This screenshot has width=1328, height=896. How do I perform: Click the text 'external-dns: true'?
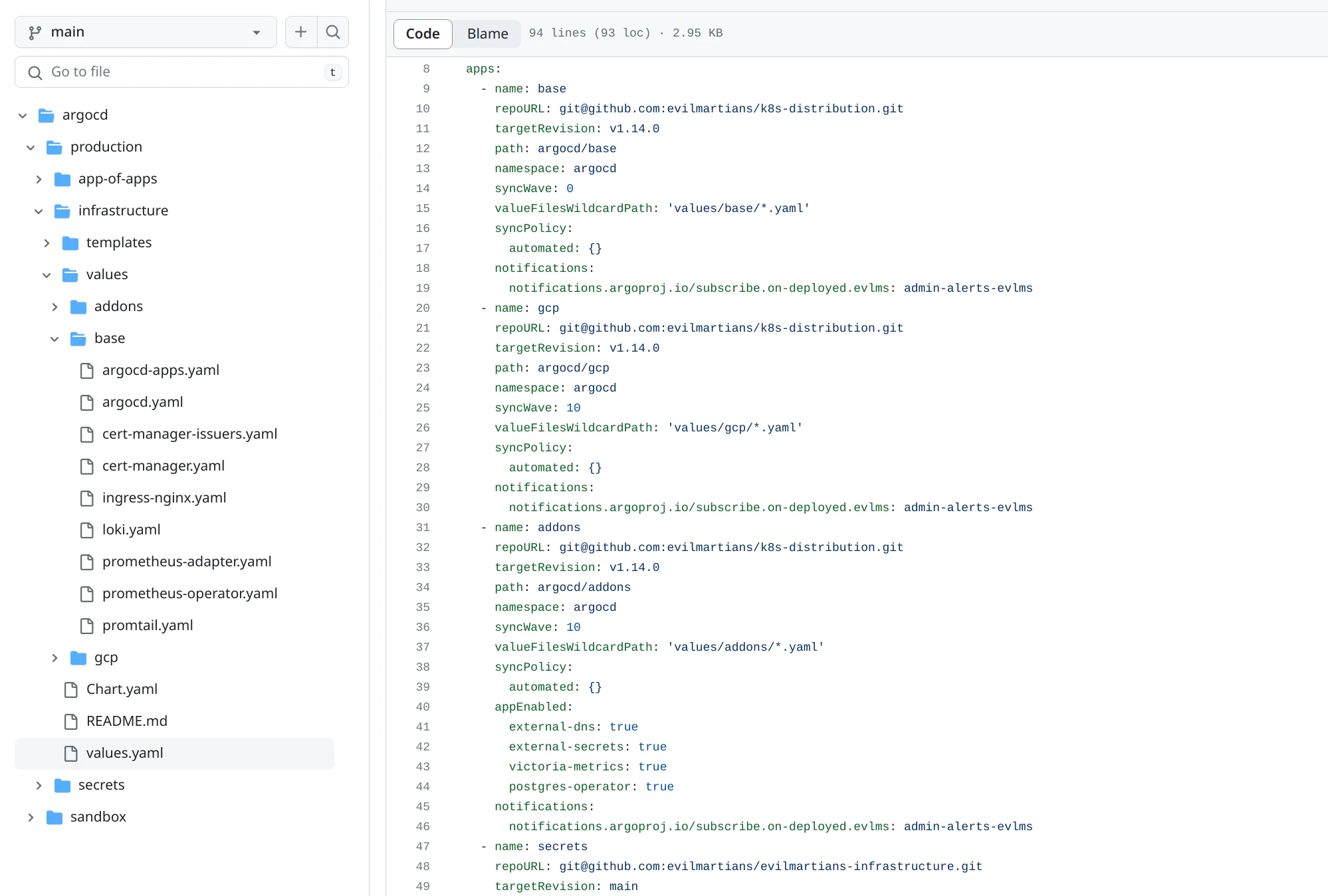click(574, 727)
